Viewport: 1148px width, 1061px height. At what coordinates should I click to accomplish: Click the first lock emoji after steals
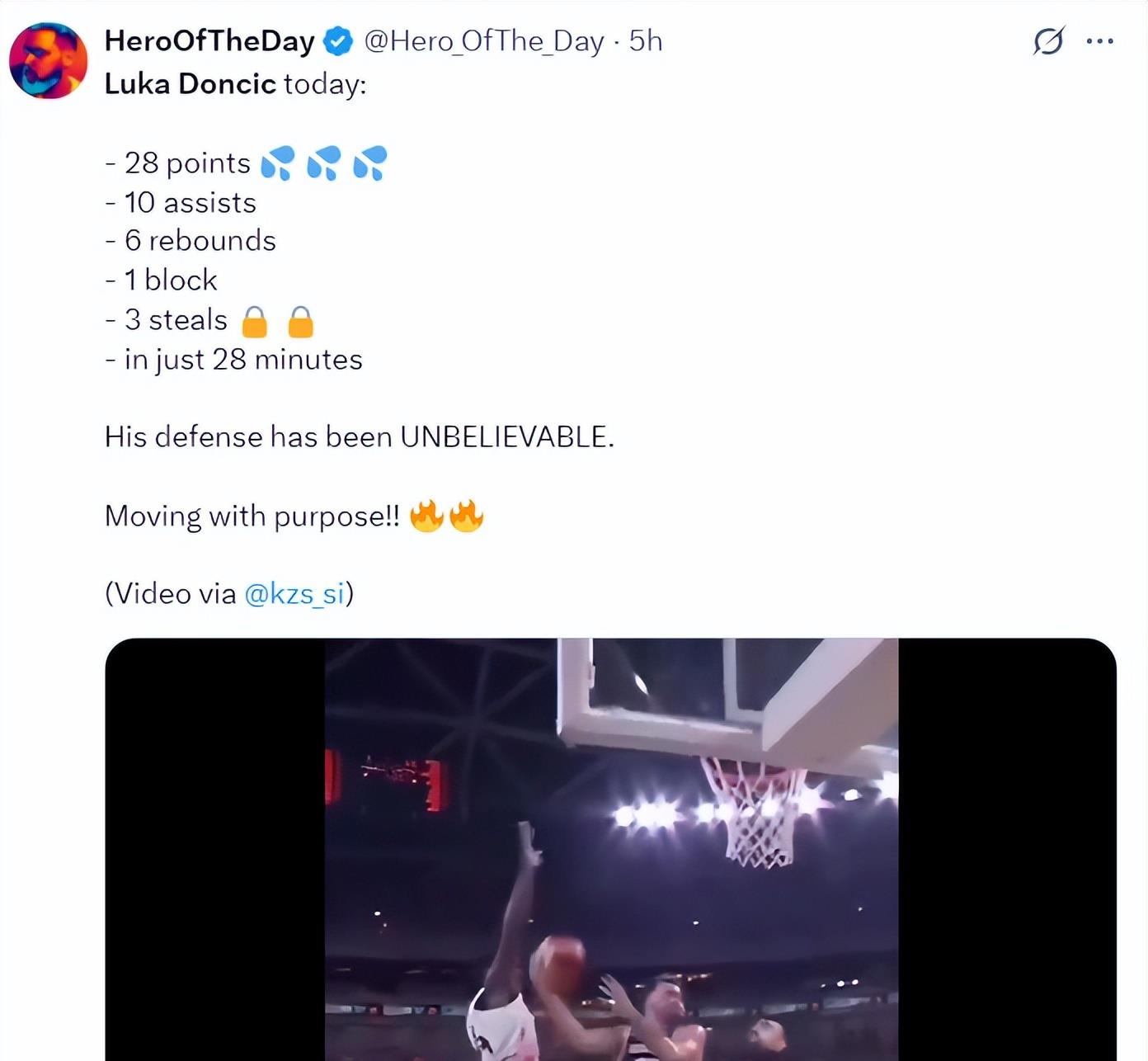(x=255, y=322)
